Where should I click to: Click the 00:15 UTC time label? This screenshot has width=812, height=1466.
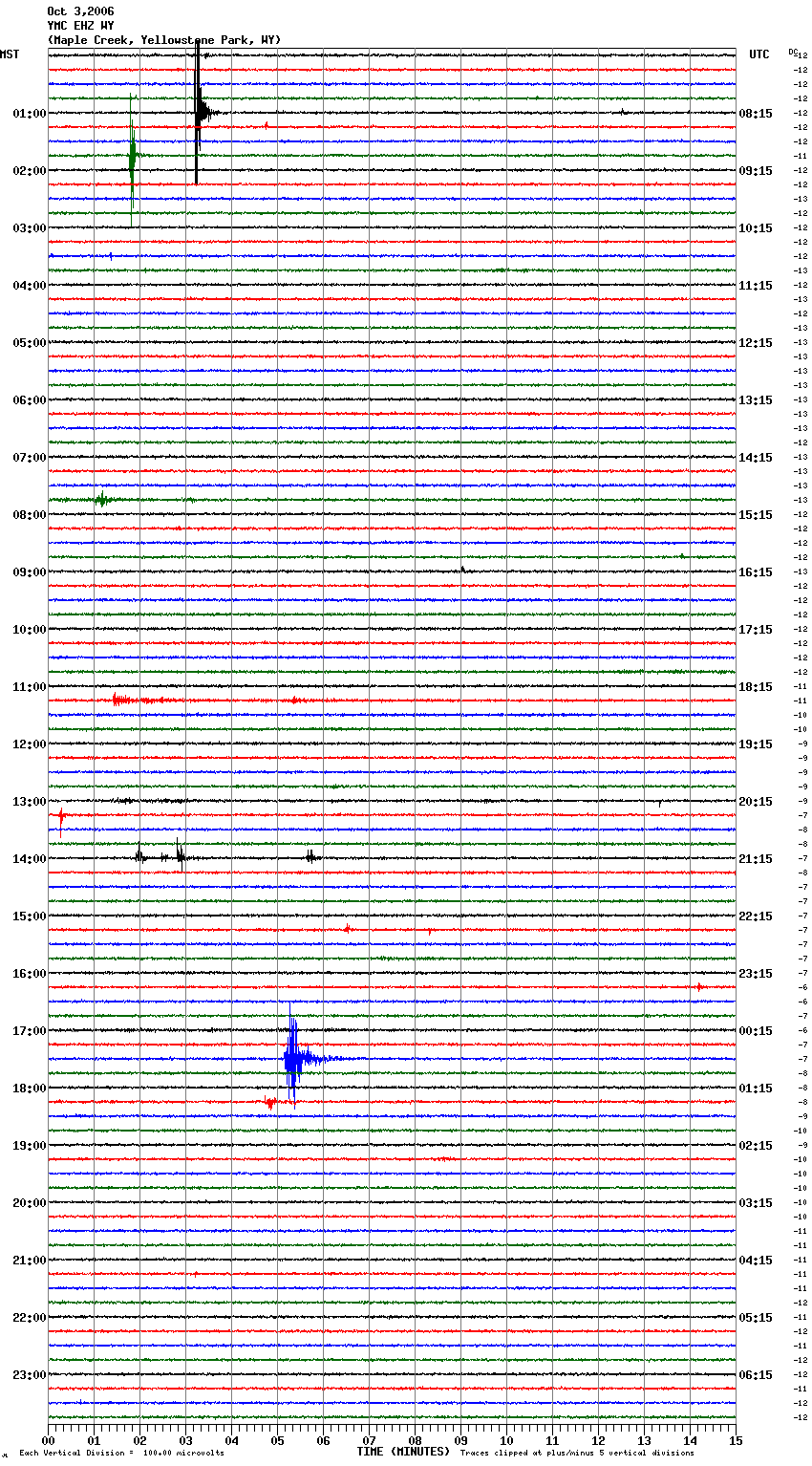tap(756, 1031)
